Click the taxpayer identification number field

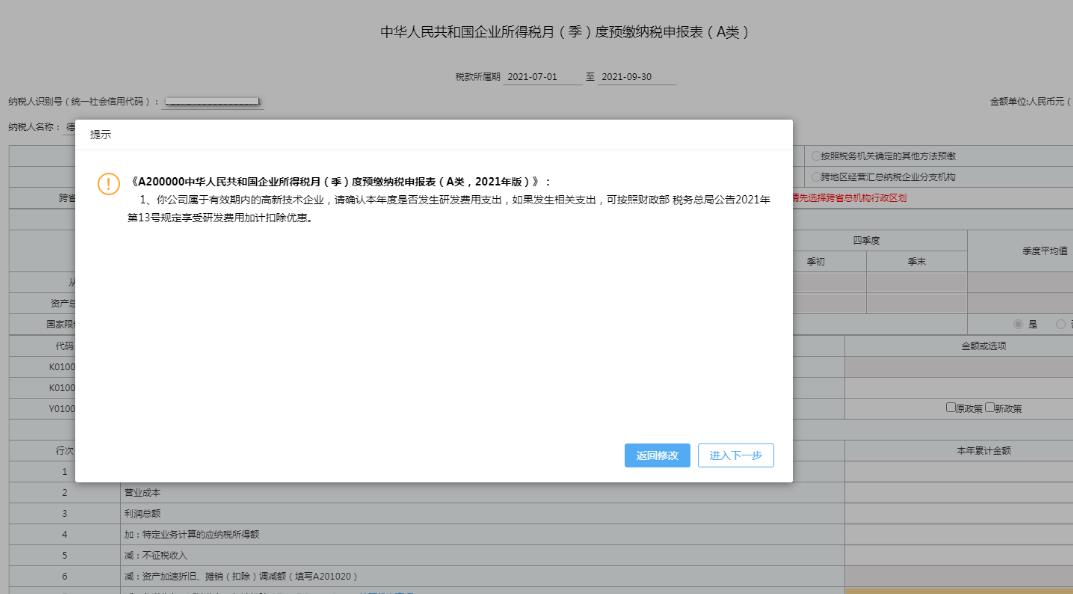point(213,101)
